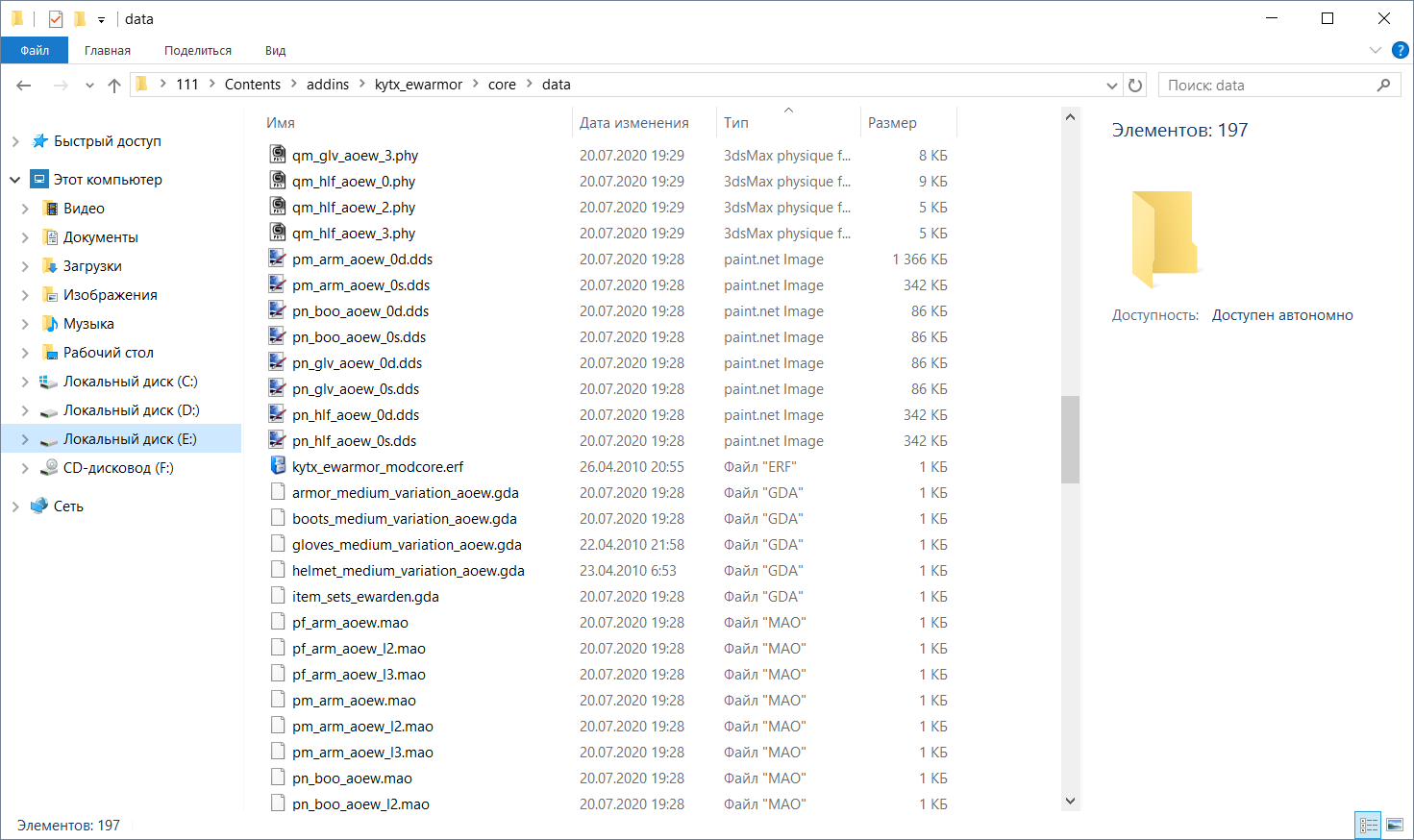The width and height of the screenshot is (1414, 840).
Task: Expand the Быстрый доступ tree node
Action: click(15, 141)
